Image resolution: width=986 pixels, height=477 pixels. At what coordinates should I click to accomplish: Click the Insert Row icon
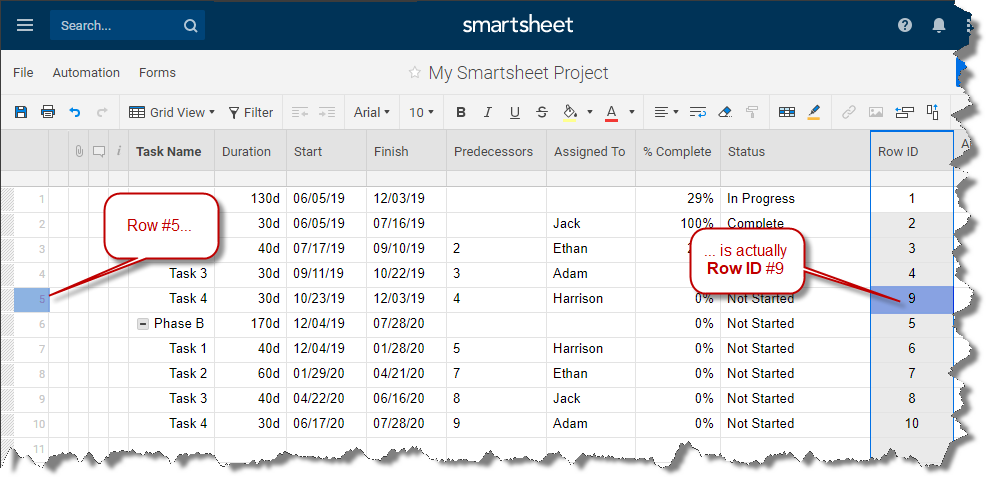click(904, 112)
